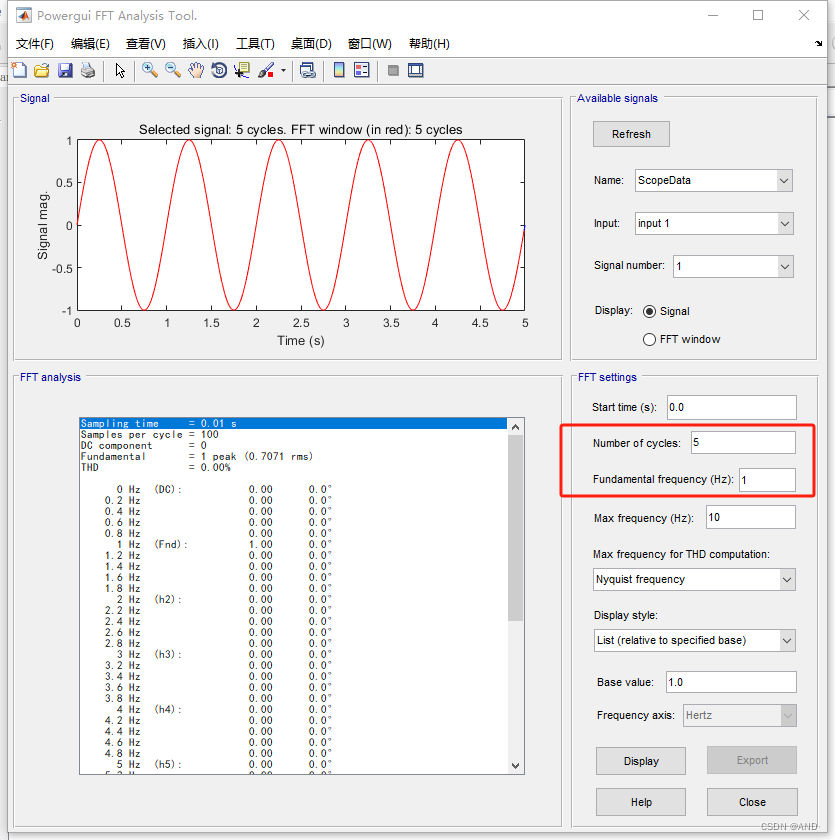Screen dimensions: 835x840
Task: Select the Zoom In tool
Action: pos(149,70)
